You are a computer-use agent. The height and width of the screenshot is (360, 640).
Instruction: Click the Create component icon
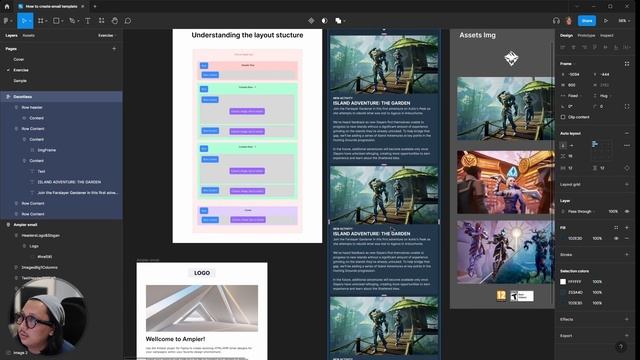click(311, 21)
